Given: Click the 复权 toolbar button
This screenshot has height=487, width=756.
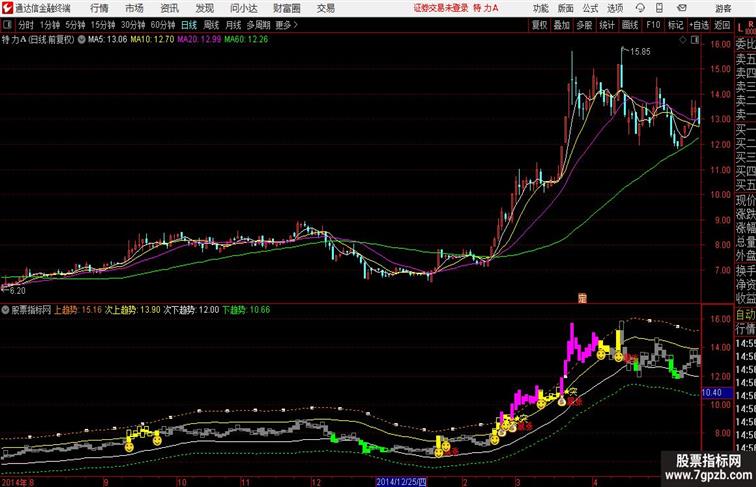Looking at the screenshot, I should [x=539, y=25].
